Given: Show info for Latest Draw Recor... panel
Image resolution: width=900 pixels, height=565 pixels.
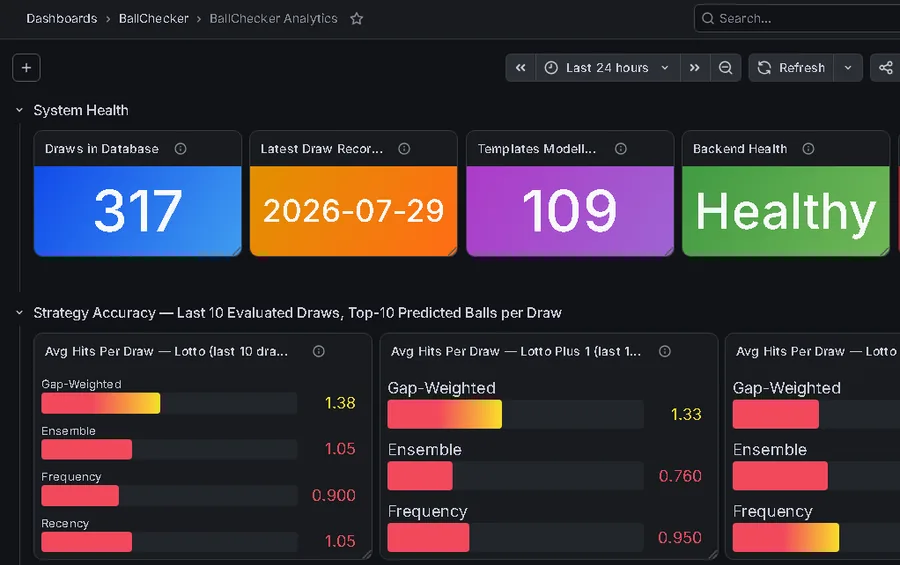Looking at the screenshot, I should tap(404, 149).
